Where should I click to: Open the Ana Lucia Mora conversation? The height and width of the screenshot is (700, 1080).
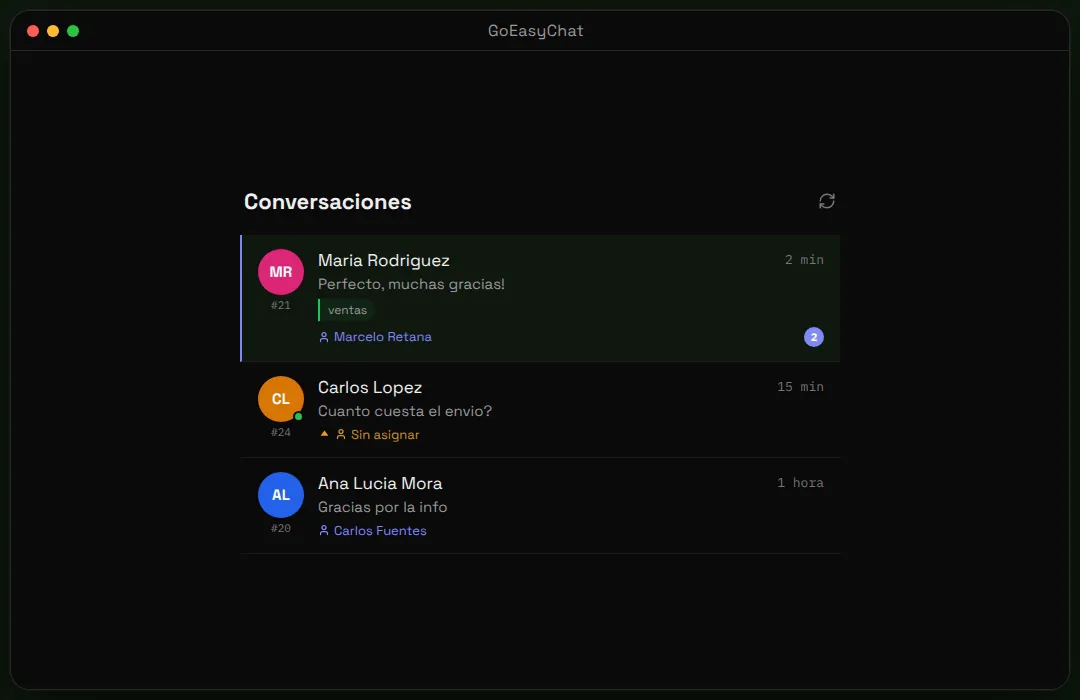540,506
